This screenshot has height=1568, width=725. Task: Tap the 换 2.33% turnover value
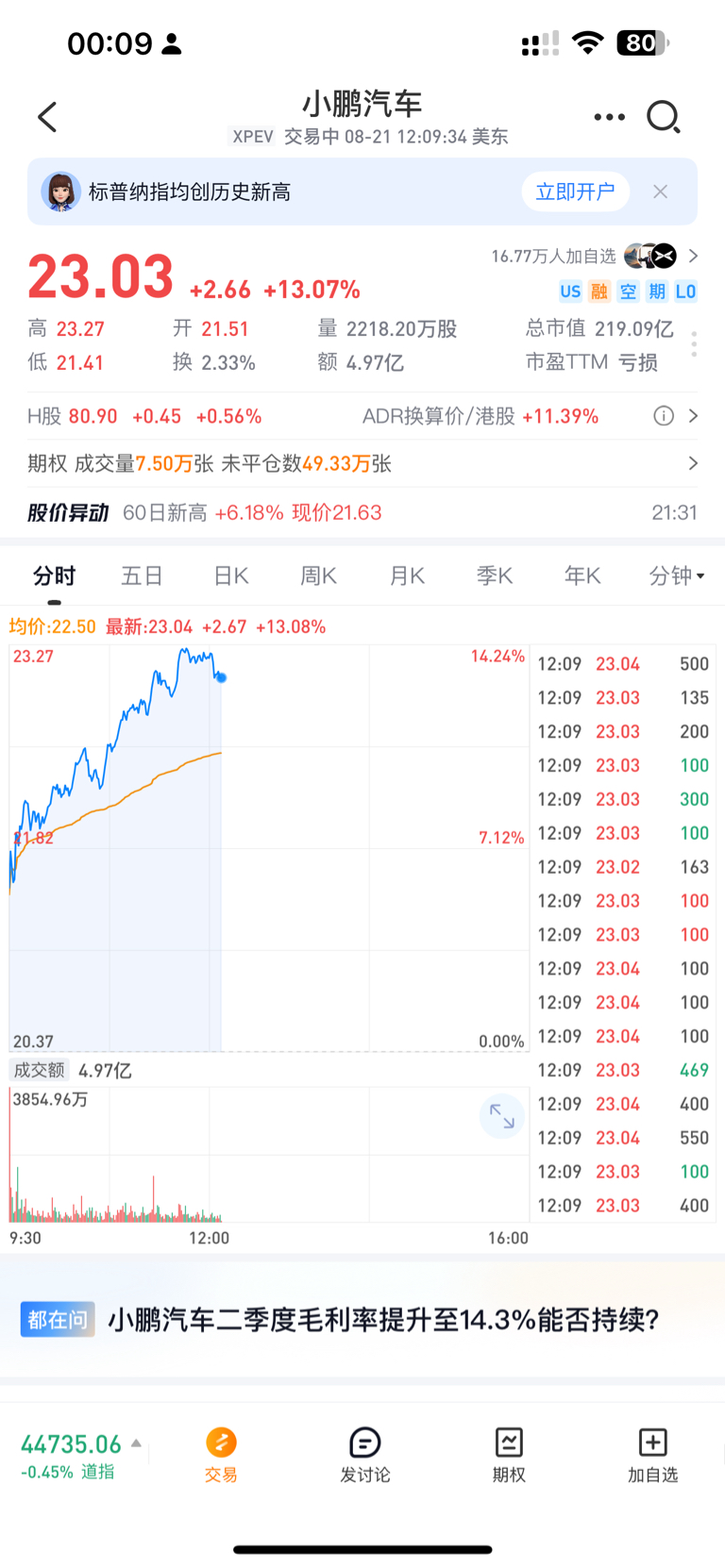point(213,362)
